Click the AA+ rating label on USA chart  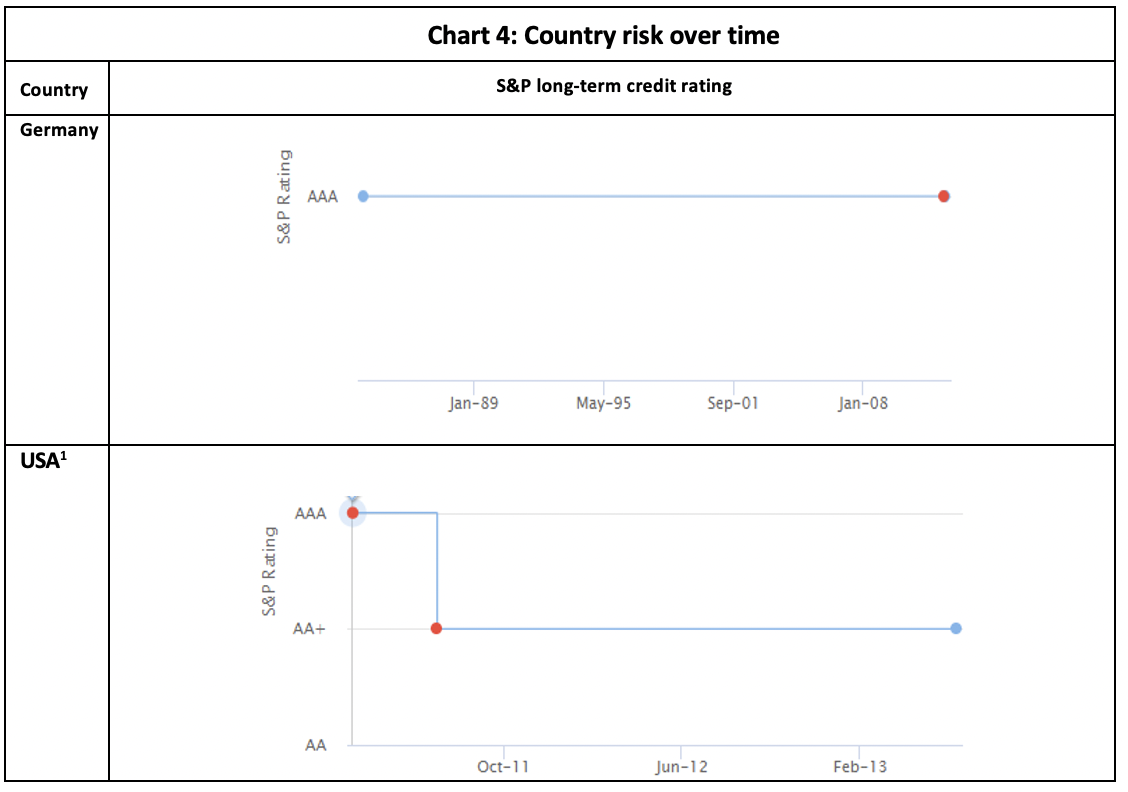pos(309,629)
